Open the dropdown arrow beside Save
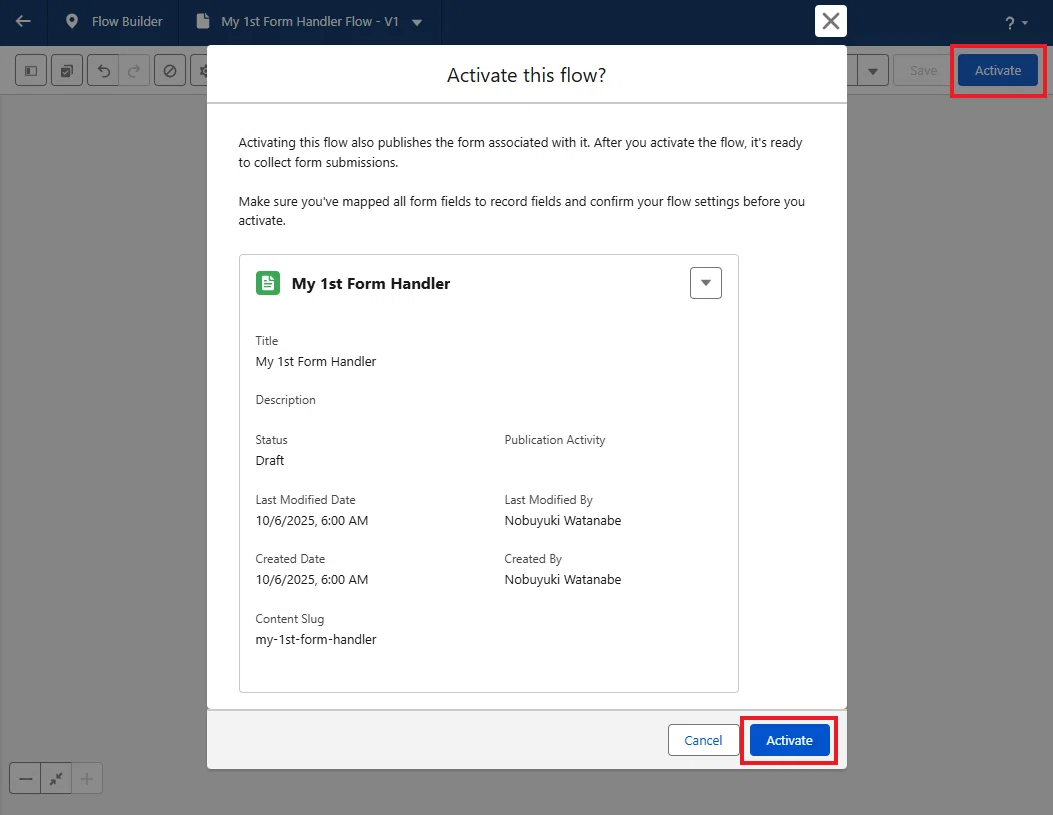Viewport: 1053px width, 815px height. pyautogui.click(x=872, y=70)
